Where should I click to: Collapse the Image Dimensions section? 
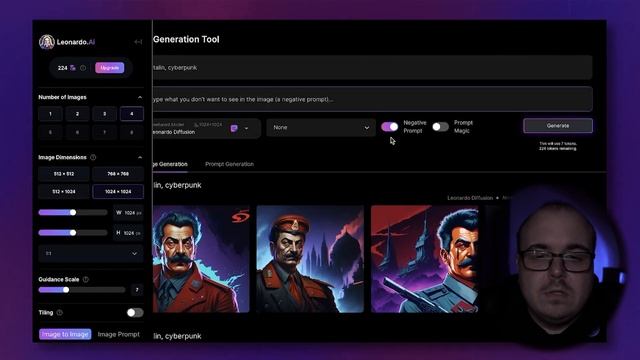140,157
